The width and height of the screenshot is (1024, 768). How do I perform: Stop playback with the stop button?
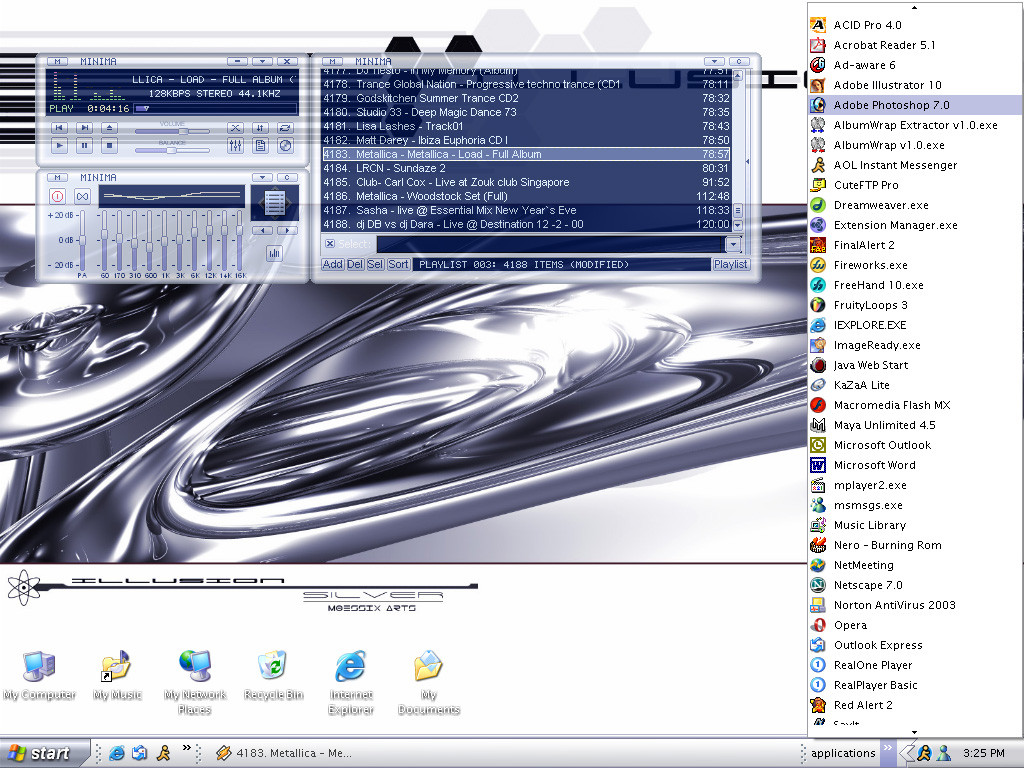coord(110,146)
